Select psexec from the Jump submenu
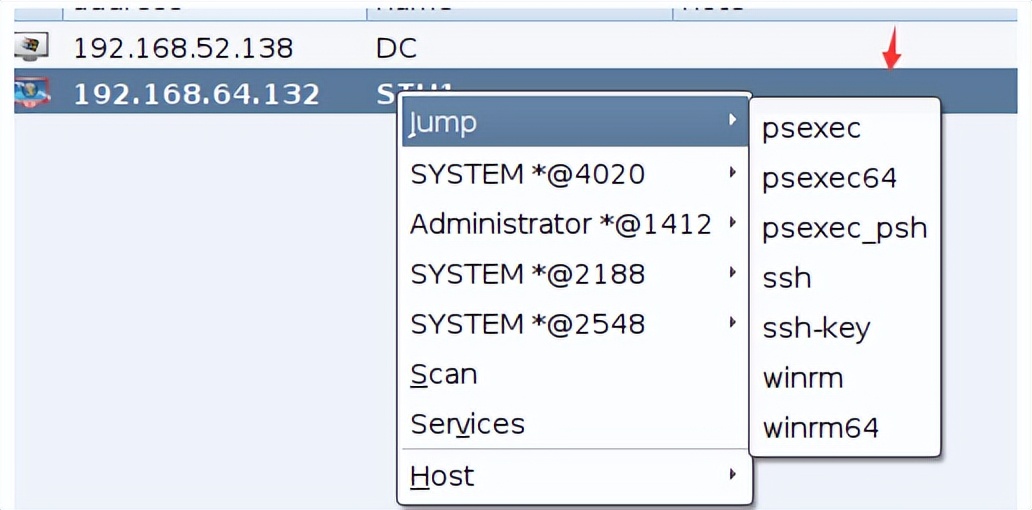Viewport: 1032px width, 510px height. (x=845, y=128)
